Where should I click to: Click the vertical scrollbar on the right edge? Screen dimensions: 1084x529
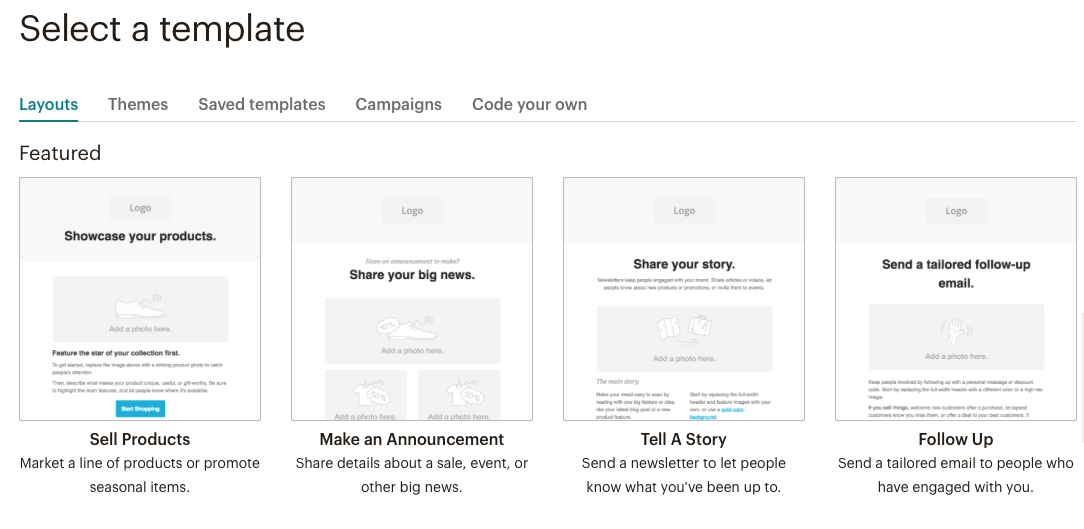point(1079,380)
